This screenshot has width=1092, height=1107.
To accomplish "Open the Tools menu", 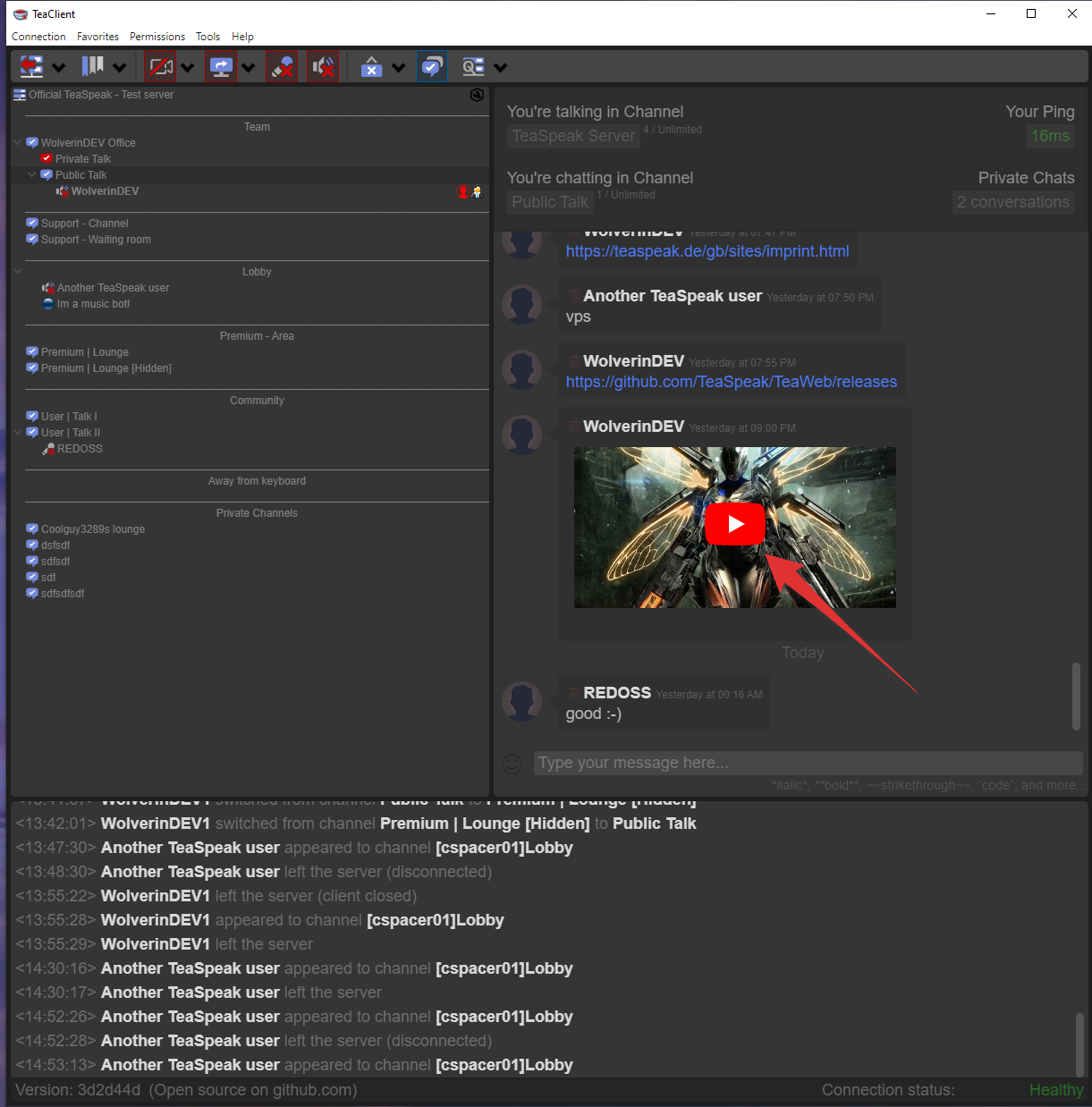I will pyautogui.click(x=207, y=37).
